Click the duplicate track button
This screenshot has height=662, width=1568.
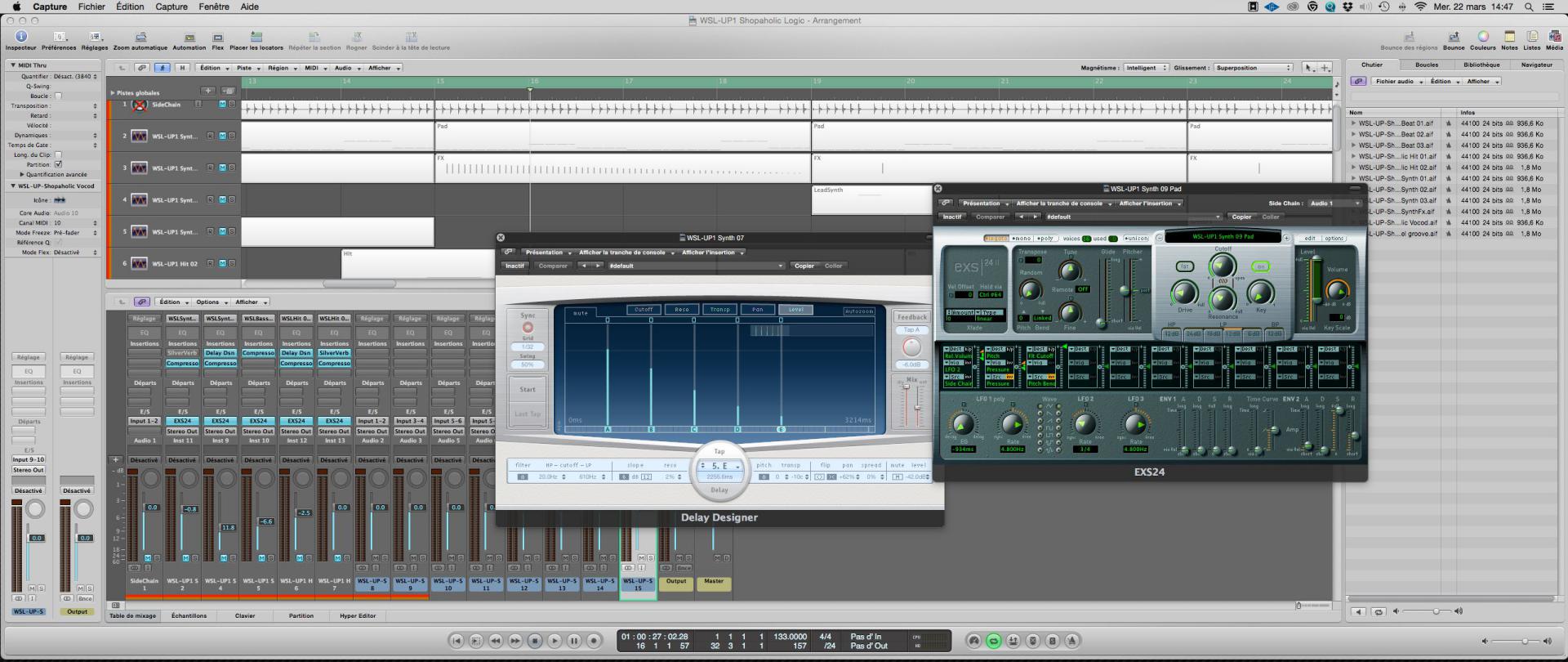[229, 91]
